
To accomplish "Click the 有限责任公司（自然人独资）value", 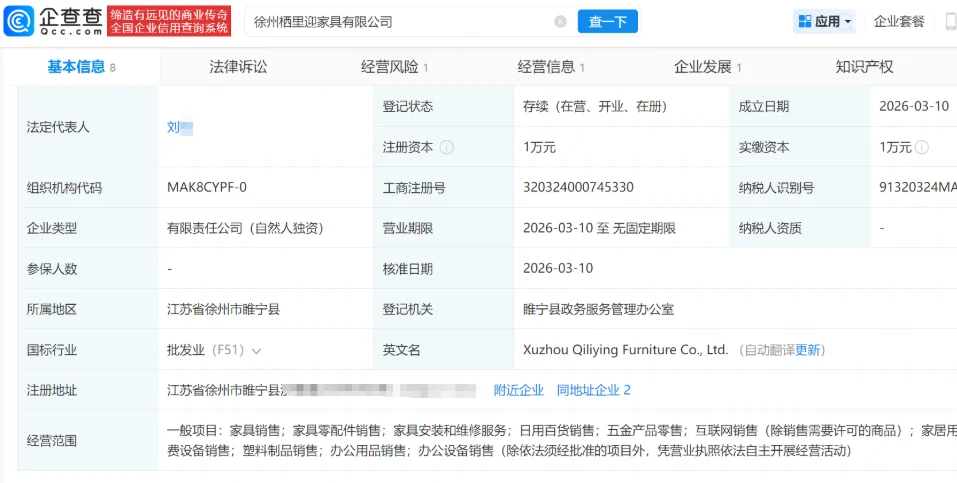I will pos(245,228).
